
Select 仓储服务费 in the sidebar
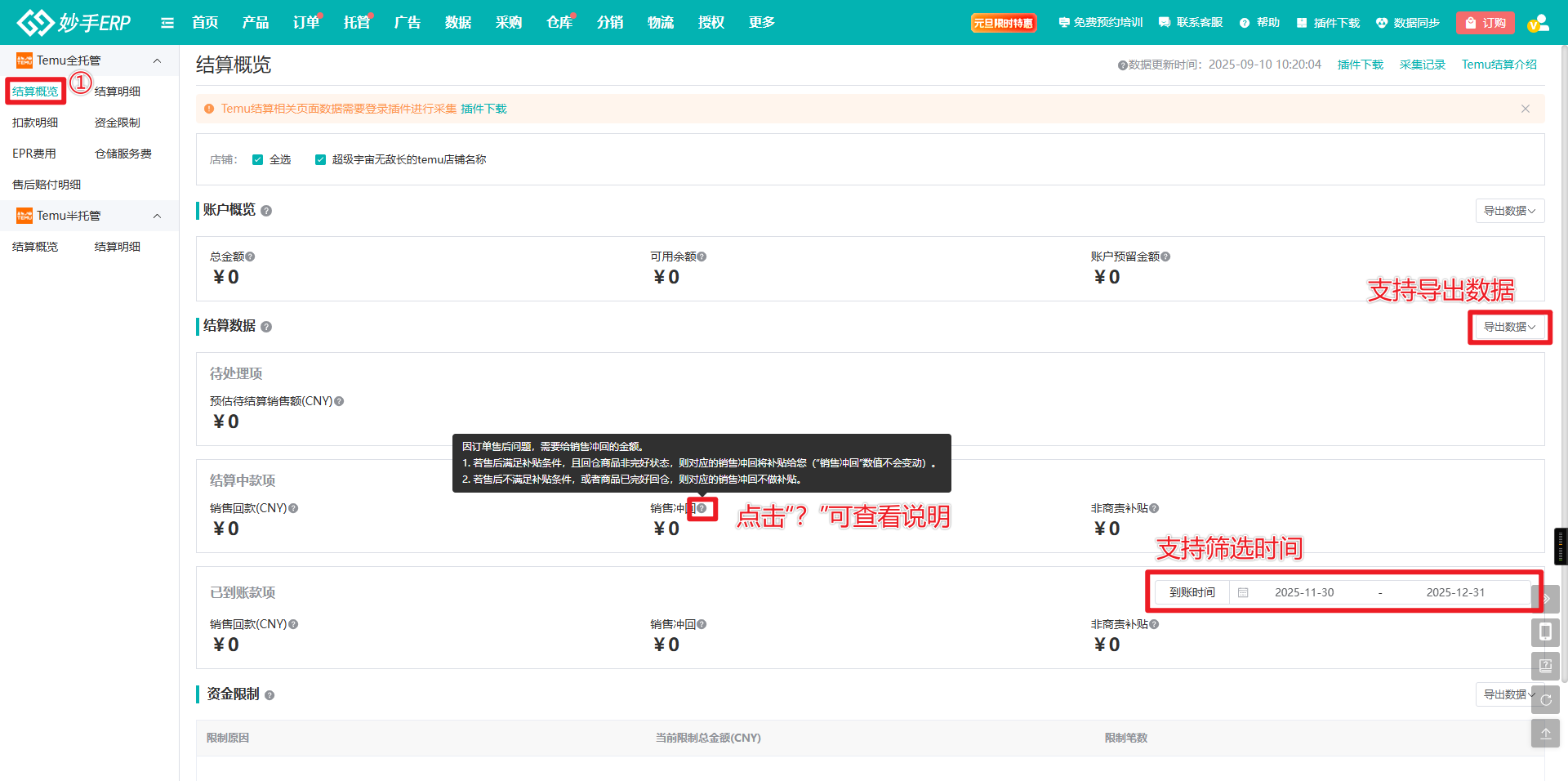pyautogui.click(x=123, y=154)
